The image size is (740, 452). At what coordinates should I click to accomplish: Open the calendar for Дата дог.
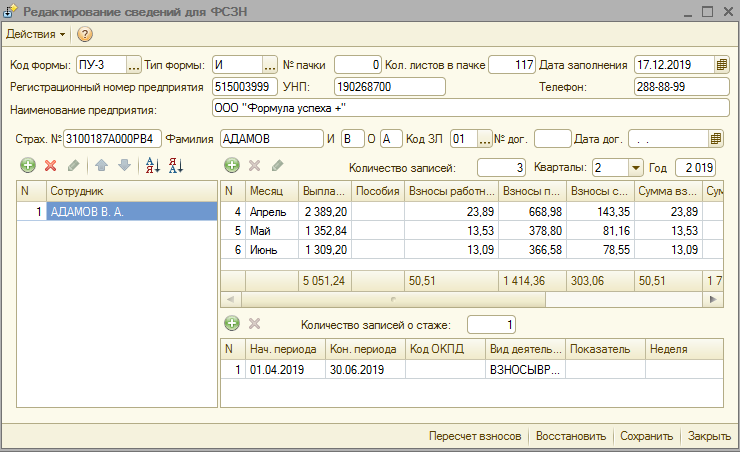tap(716, 138)
